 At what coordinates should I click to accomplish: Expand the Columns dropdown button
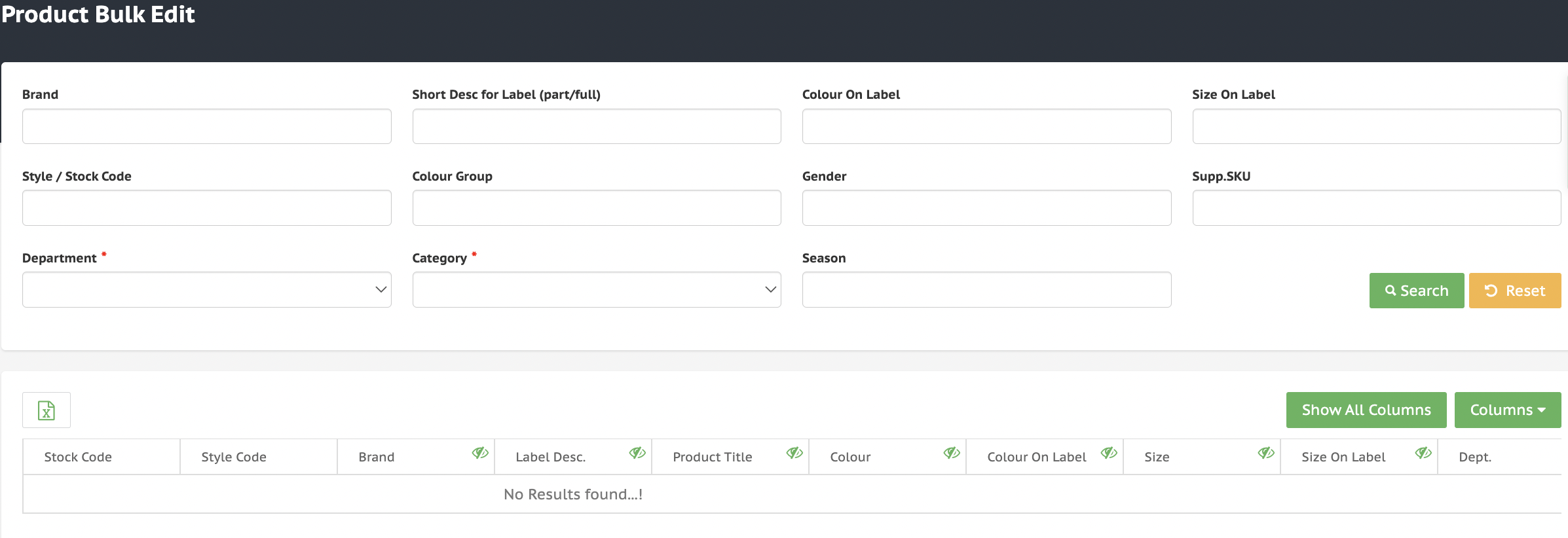(1508, 410)
